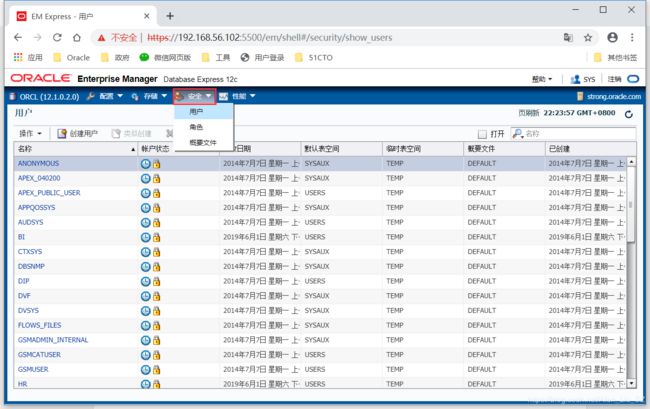Open the search magnifier dropdown
650x409 pixels.
[x=518, y=133]
